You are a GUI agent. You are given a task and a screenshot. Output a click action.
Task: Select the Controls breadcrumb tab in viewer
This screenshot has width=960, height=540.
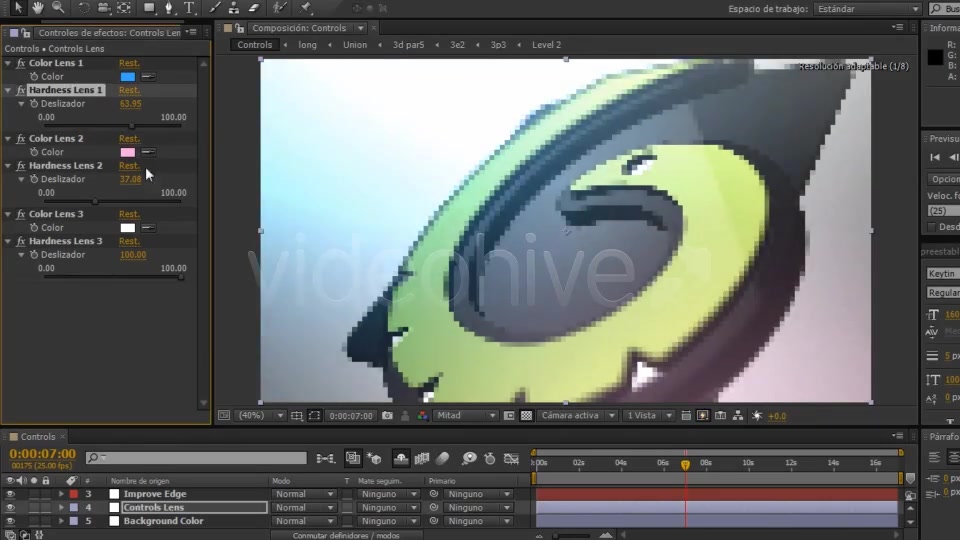(x=255, y=45)
